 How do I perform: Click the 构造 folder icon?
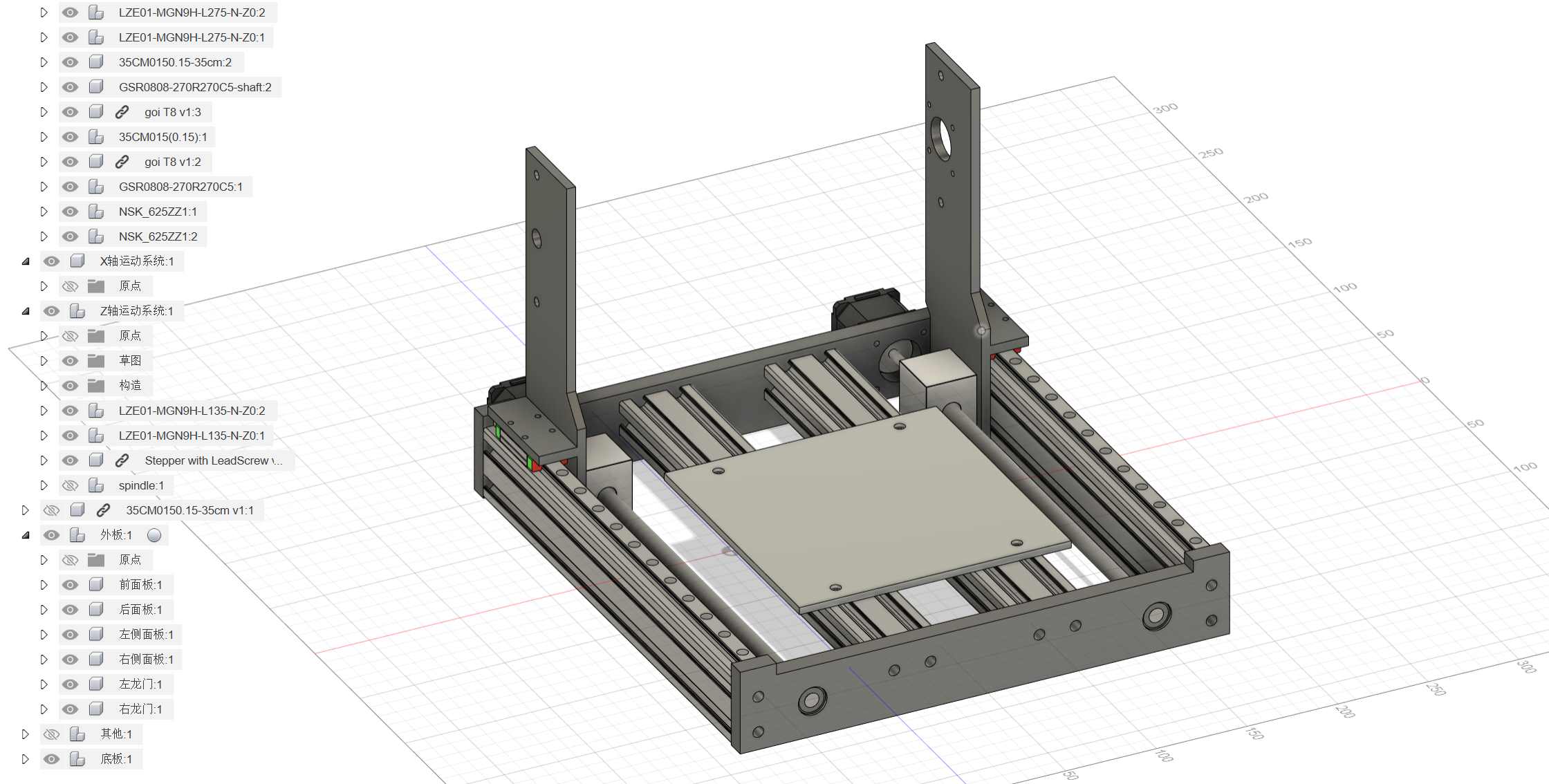[x=96, y=386]
